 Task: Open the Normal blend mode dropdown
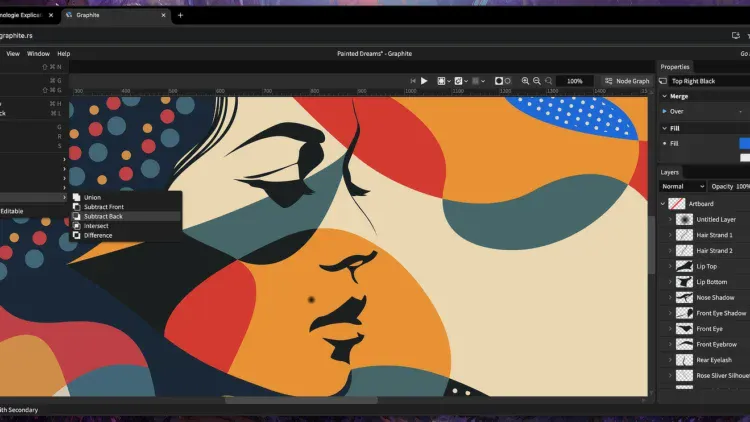[681, 186]
